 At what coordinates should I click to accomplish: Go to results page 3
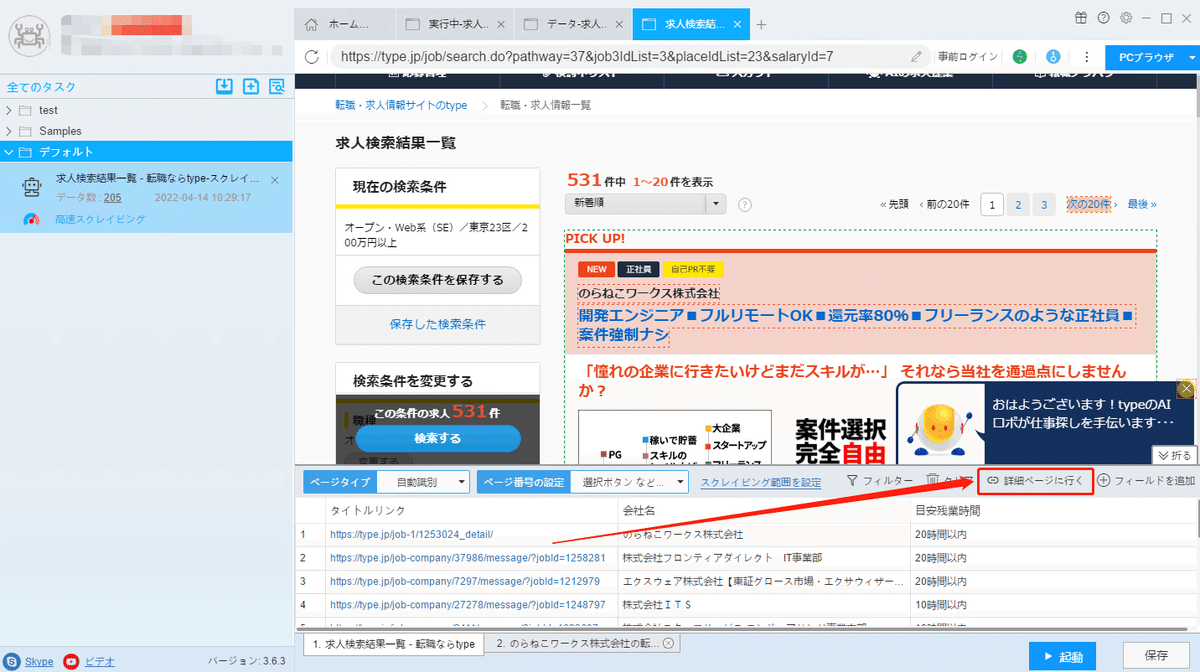(x=1044, y=205)
